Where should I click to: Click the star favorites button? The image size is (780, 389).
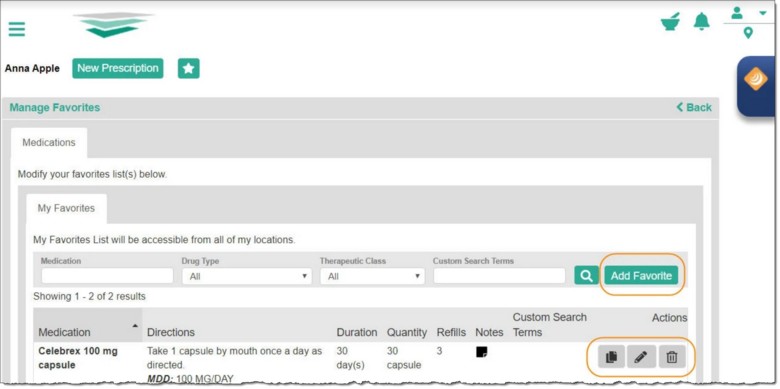click(x=189, y=69)
